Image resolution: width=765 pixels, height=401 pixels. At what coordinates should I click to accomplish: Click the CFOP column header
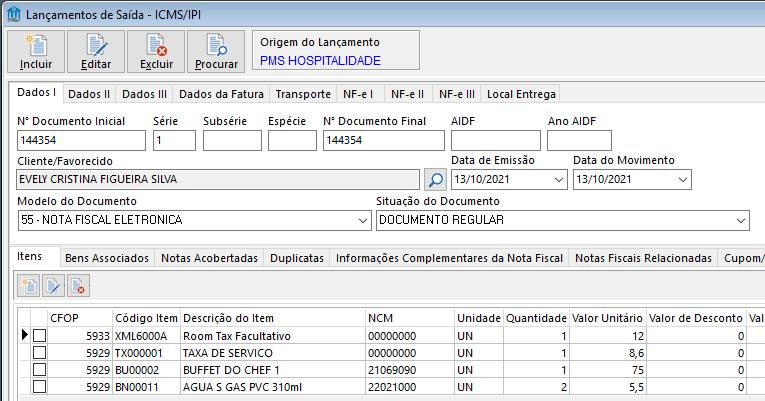pos(80,318)
